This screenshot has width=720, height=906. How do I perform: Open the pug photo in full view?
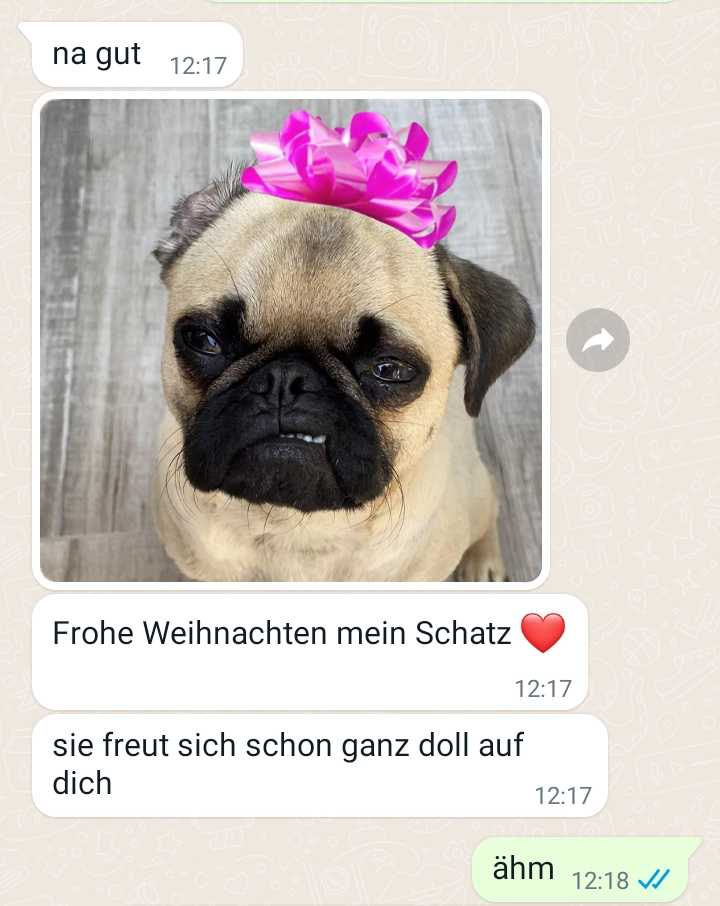point(291,340)
